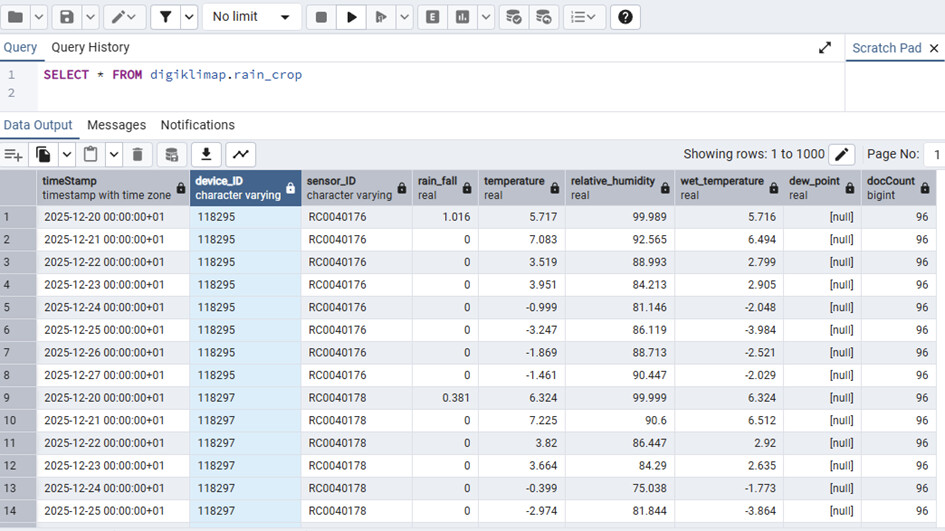Click the Page No input field
The width and height of the screenshot is (945, 531).
[935, 154]
